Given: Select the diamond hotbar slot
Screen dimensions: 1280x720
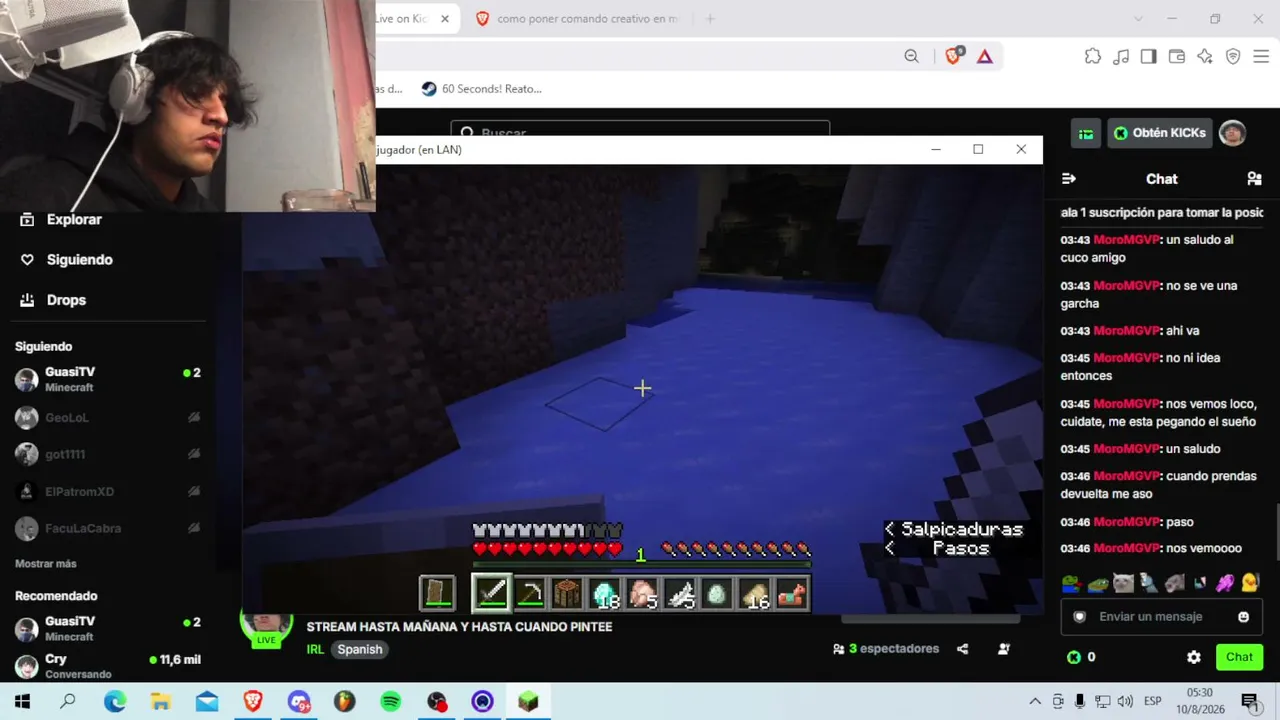Looking at the screenshot, I should pos(604,594).
